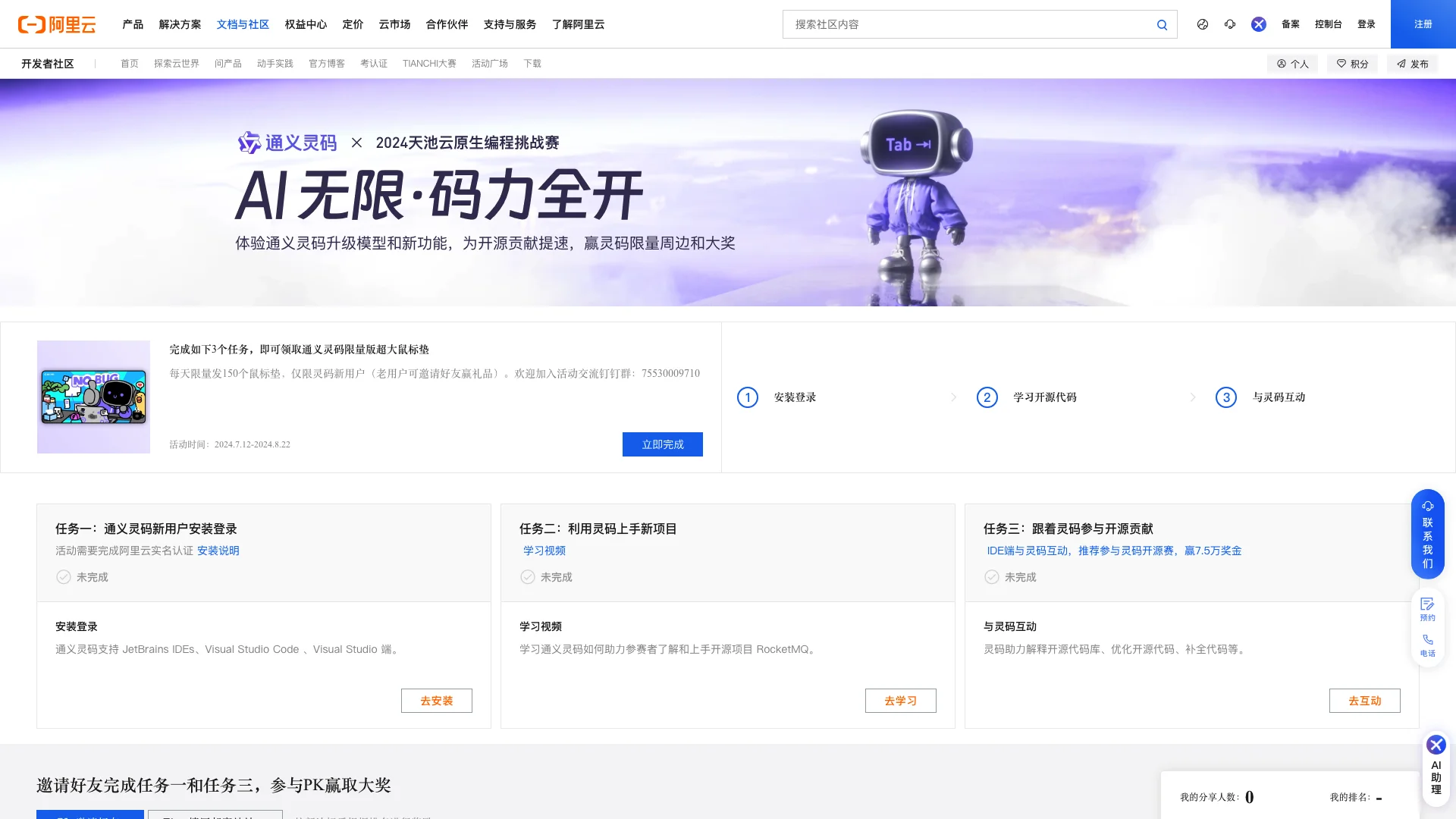
Task: Open the 官方博客 tab
Action: [327, 64]
